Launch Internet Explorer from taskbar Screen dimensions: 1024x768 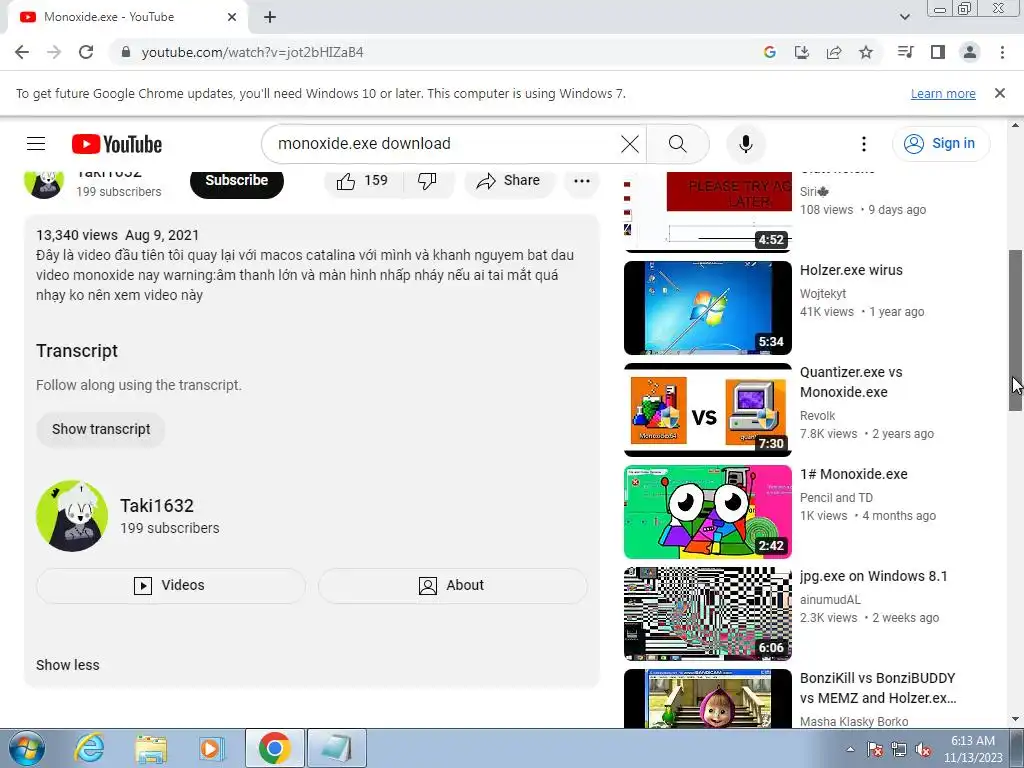(x=89, y=748)
